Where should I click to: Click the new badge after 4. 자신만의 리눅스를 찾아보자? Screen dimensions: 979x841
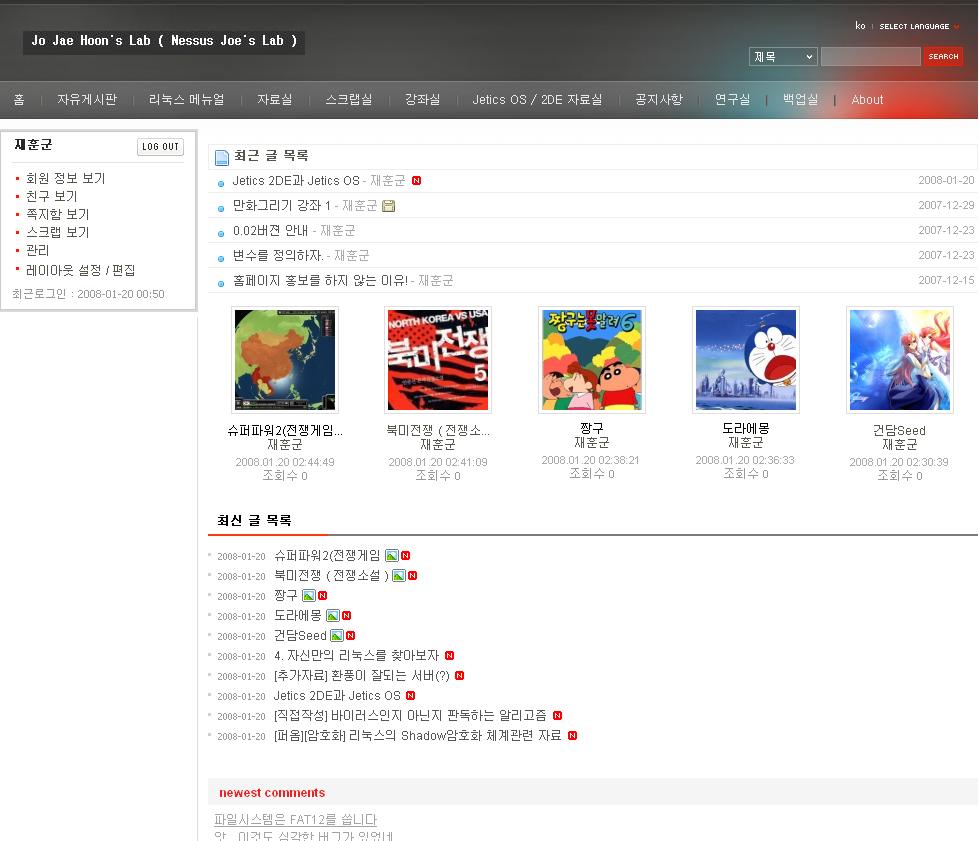[450, 656]
